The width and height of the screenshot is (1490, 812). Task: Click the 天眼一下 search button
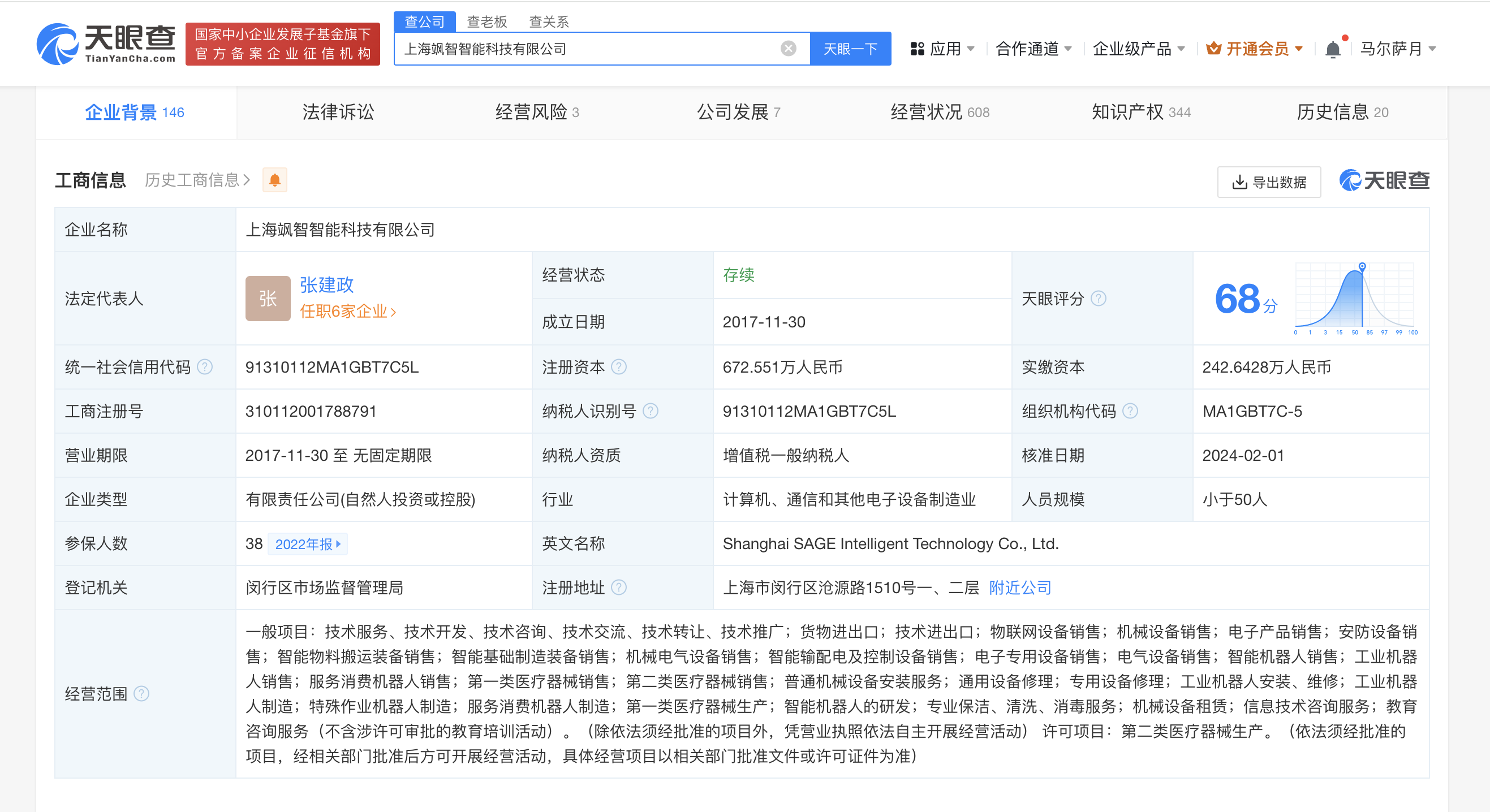coord(850,49)
